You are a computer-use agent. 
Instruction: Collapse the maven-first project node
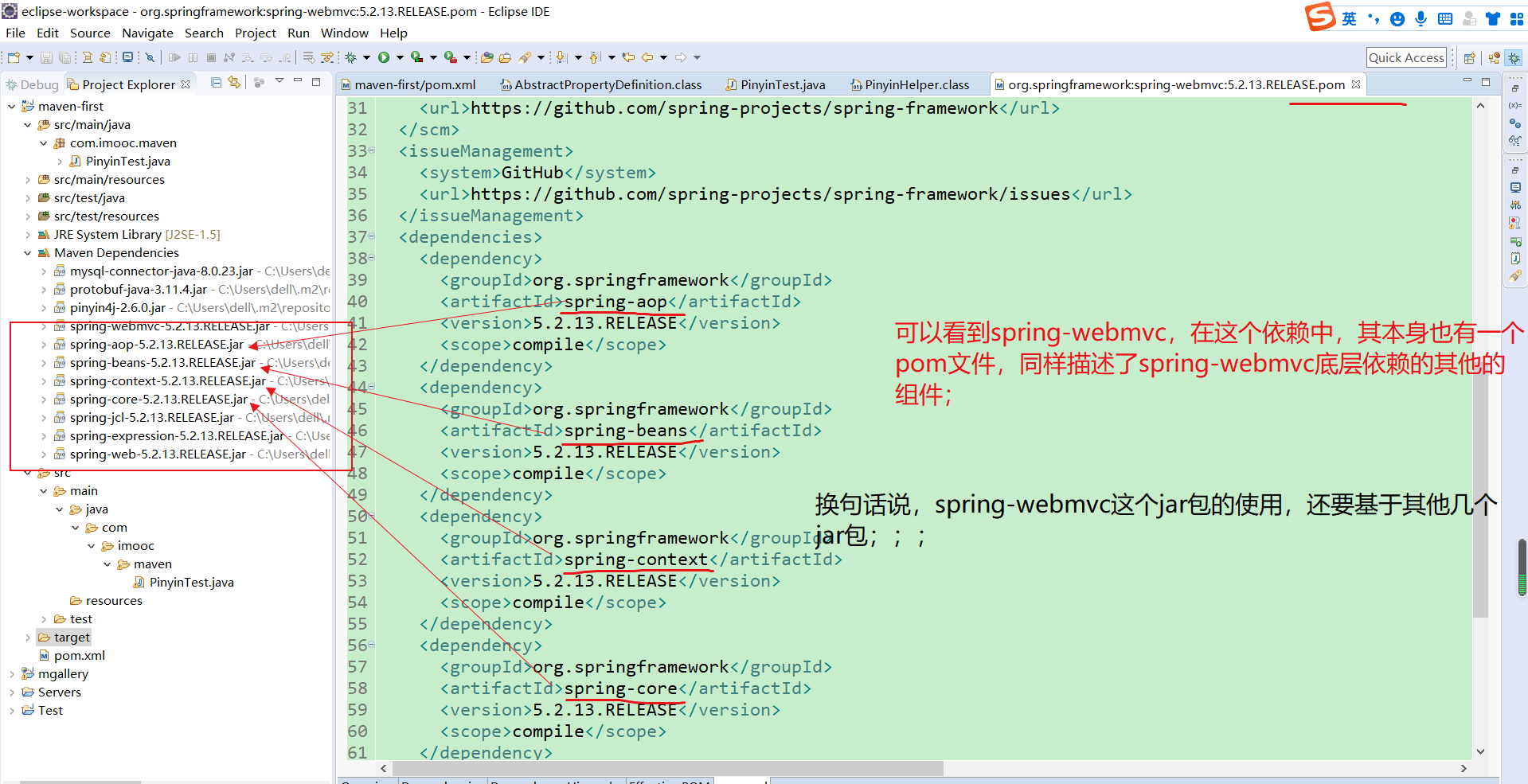coord(11,107)
